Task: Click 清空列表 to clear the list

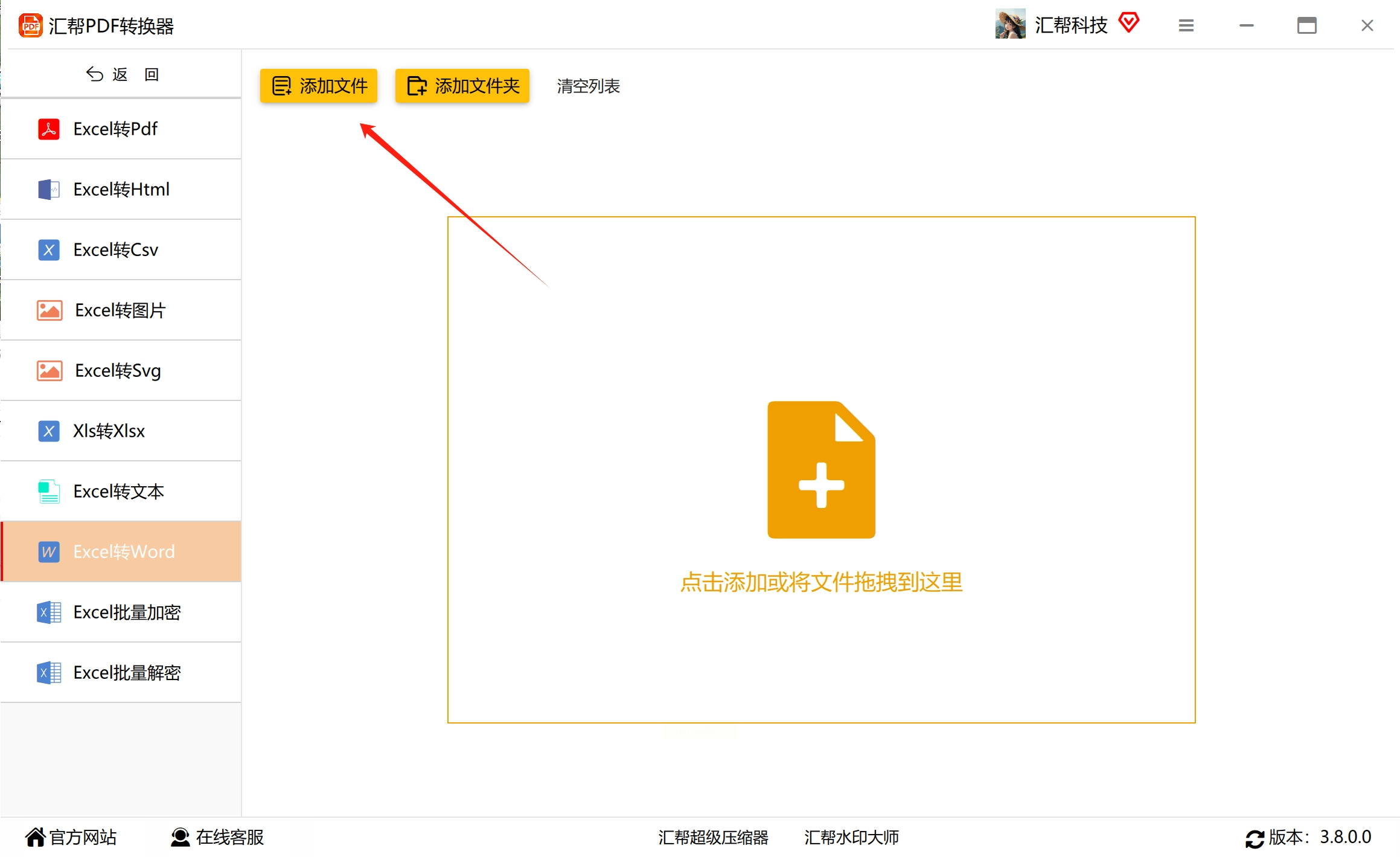Action: 588,86
